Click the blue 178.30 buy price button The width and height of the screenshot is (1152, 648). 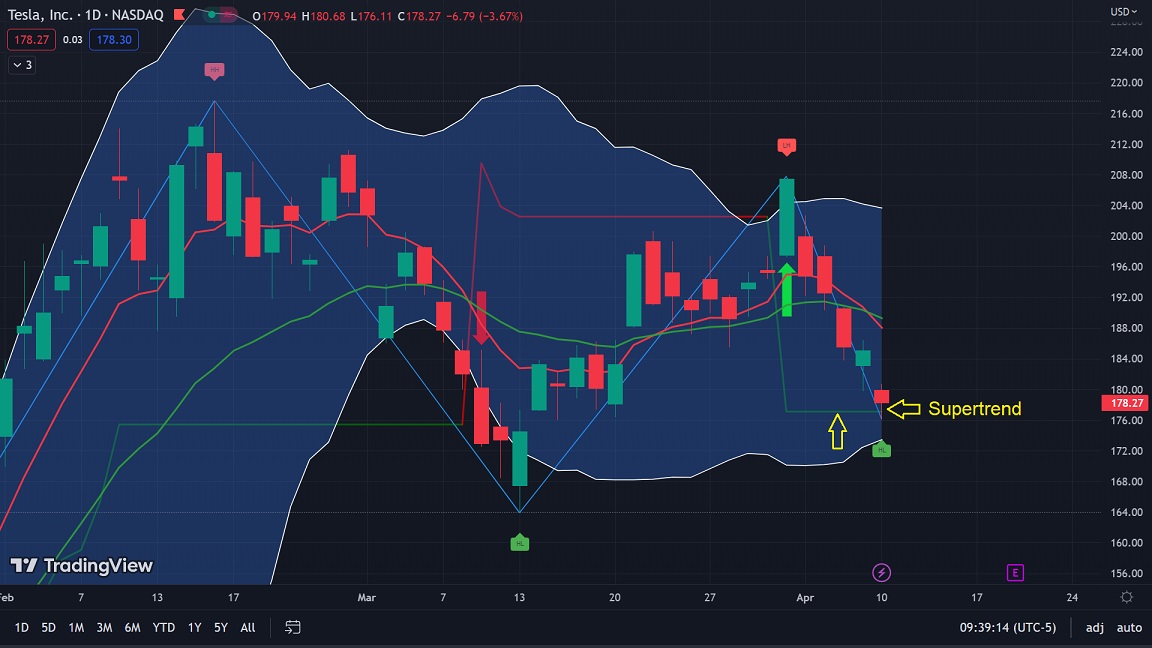(114, 40)
